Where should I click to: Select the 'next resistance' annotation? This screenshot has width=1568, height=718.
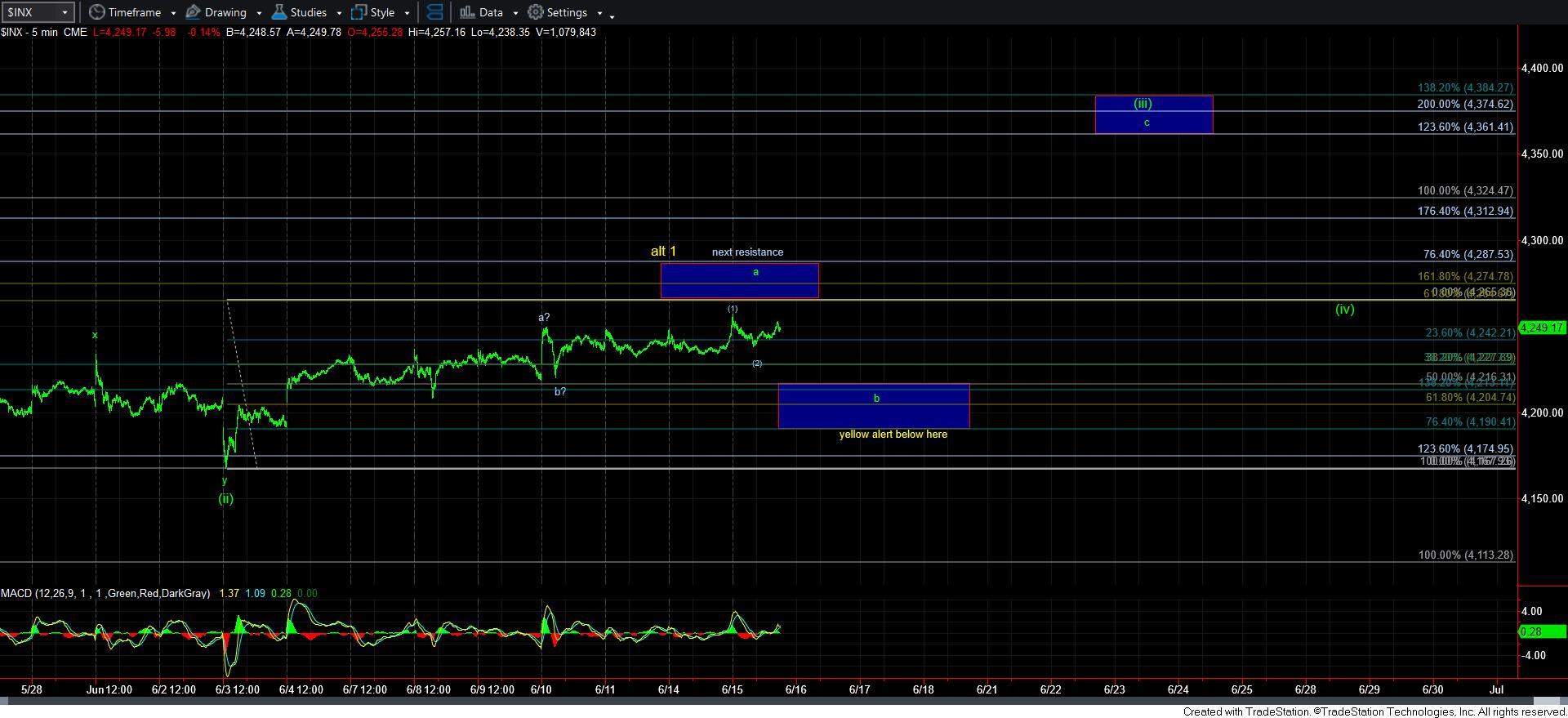747,252
